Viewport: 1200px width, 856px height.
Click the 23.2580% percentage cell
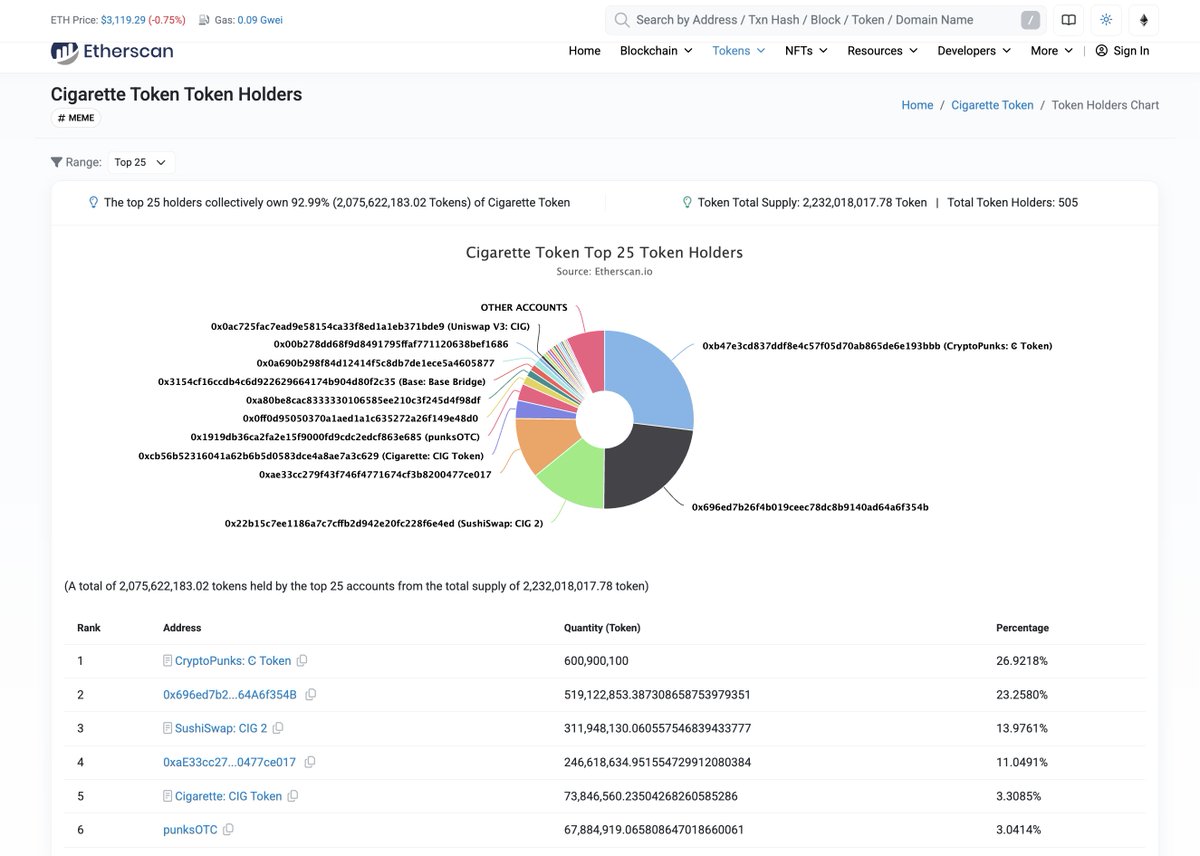[x=1022, y=695]
